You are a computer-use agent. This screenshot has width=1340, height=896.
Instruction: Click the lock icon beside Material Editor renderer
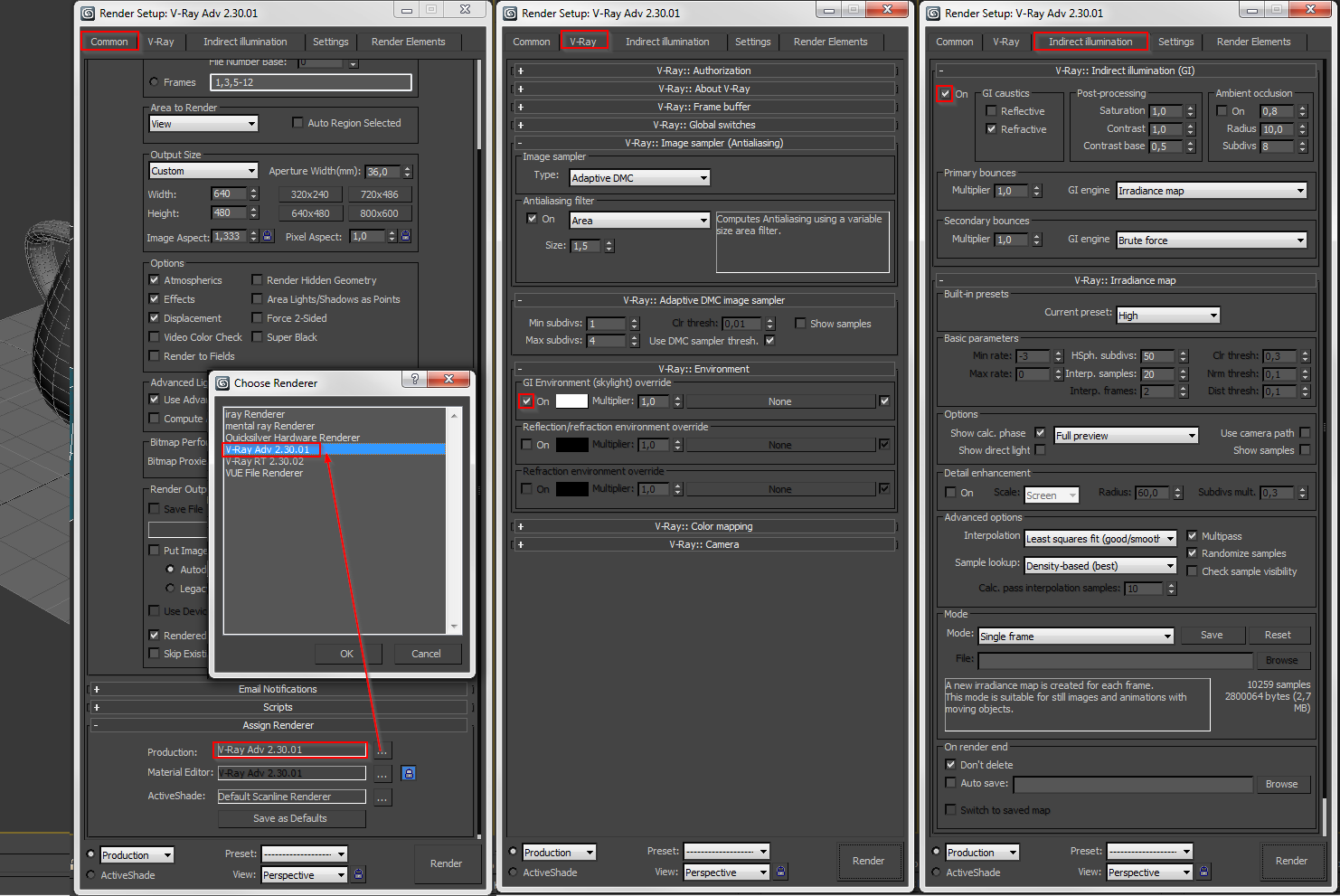(x=409, y=773)
